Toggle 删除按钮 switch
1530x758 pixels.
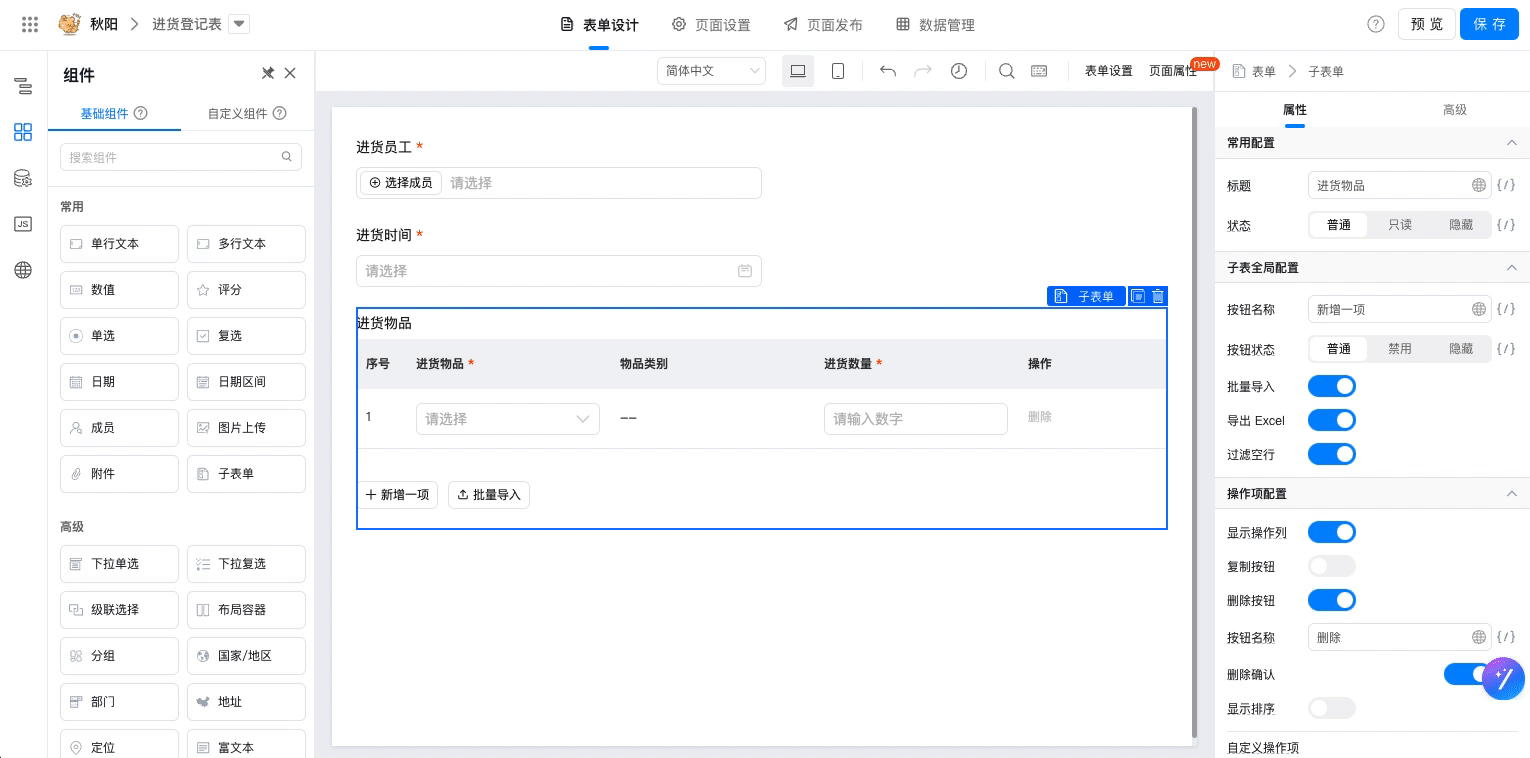(1332, 600)
